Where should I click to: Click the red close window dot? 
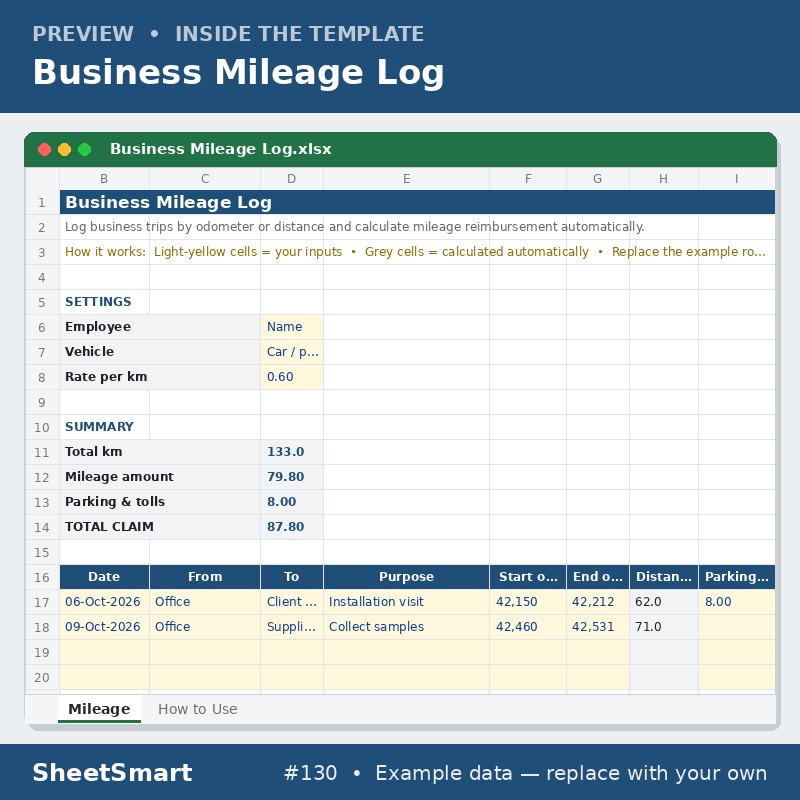(44, 149)
